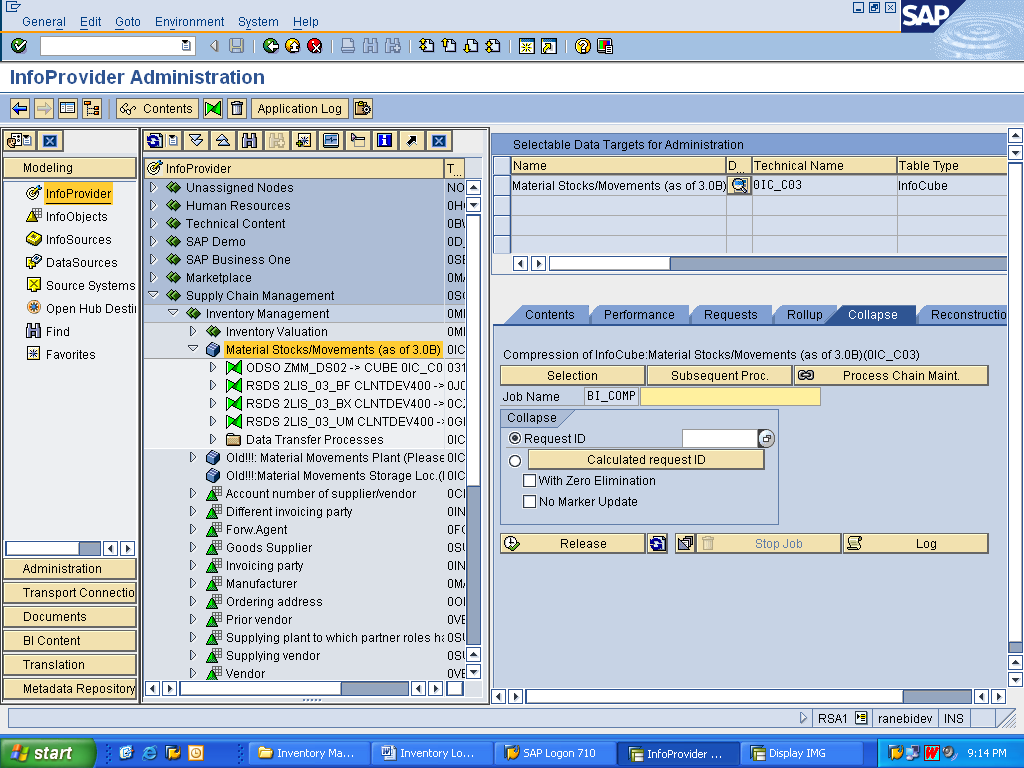Select DataSources in Modeling list
The height and width of the screenshot is (768, 1024).
[81, 263]
